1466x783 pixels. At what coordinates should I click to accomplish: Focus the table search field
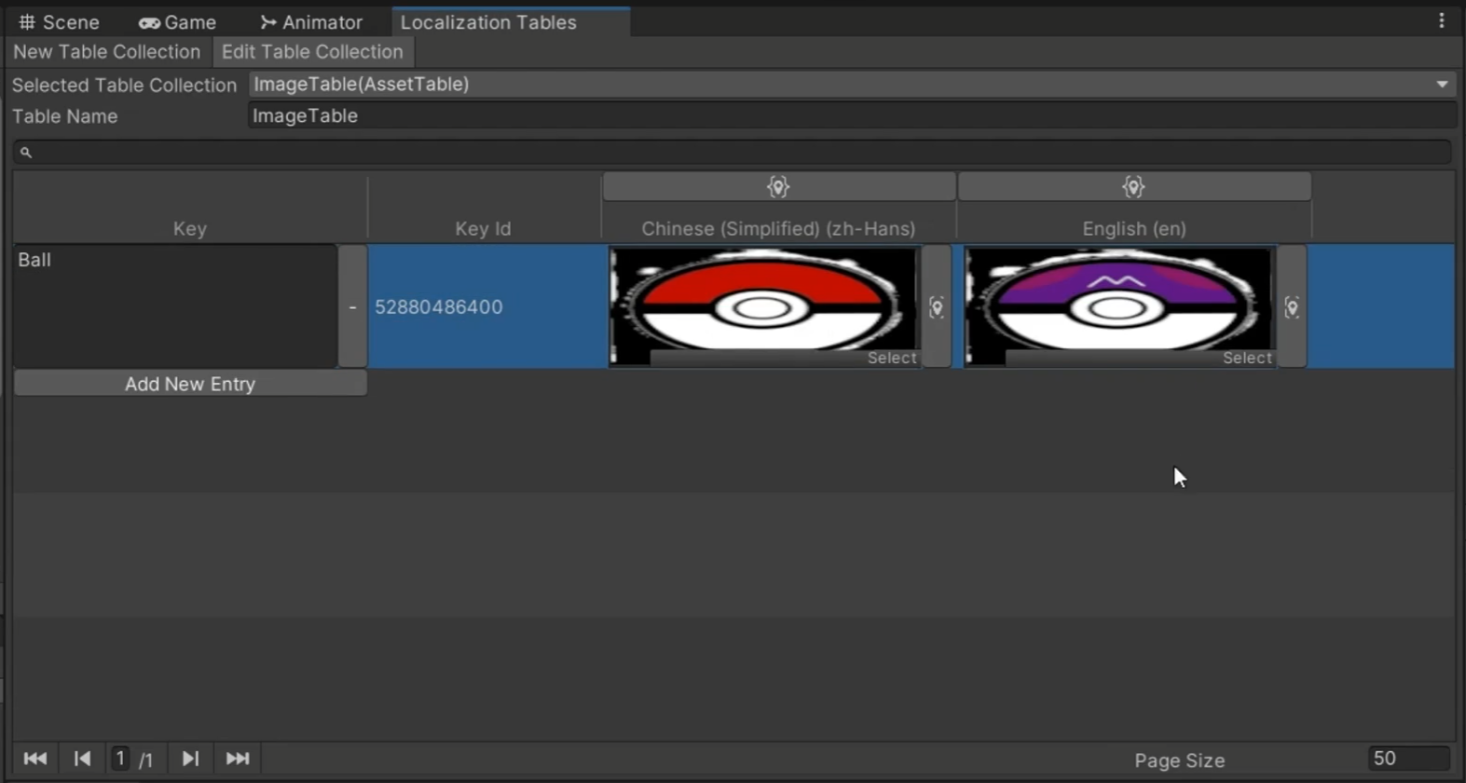coord(732,152)
